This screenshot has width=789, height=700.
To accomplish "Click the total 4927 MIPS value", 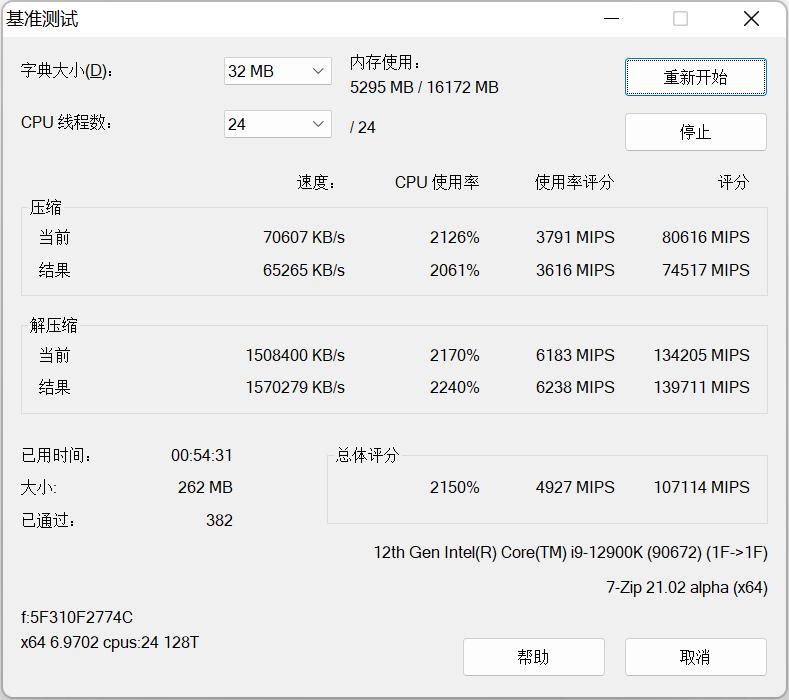I will [575, 487].
